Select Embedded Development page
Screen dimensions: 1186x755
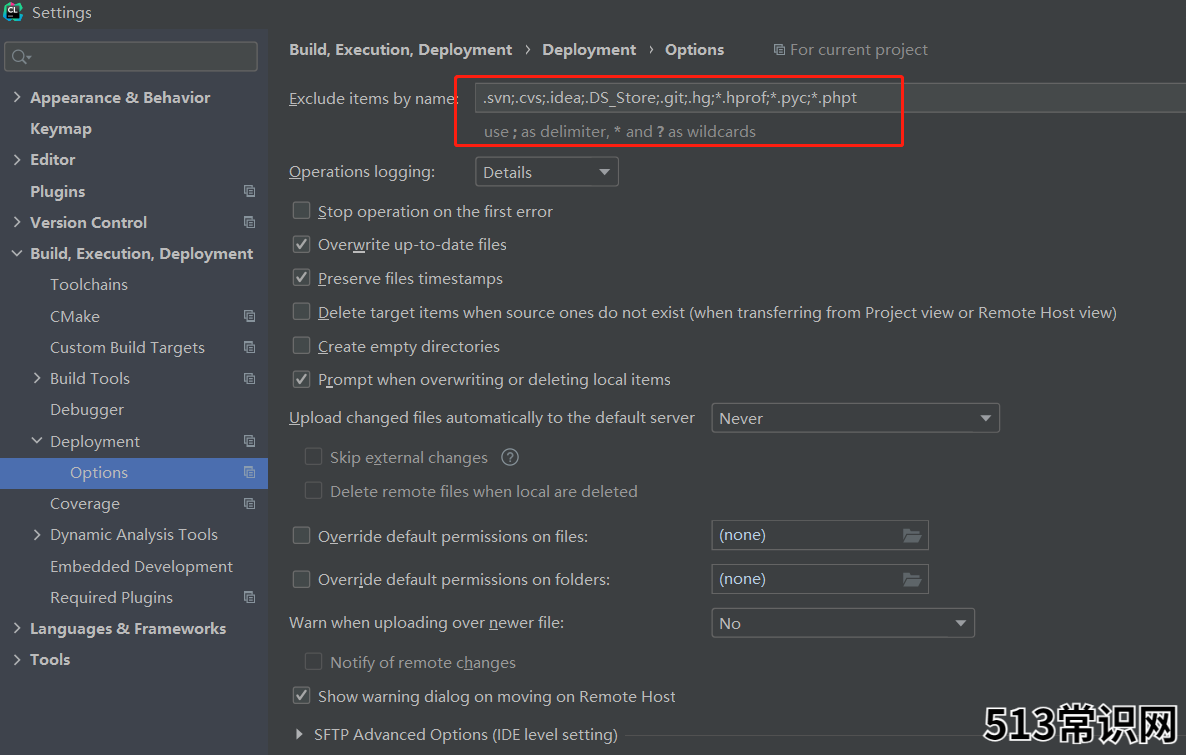(141, 566)
